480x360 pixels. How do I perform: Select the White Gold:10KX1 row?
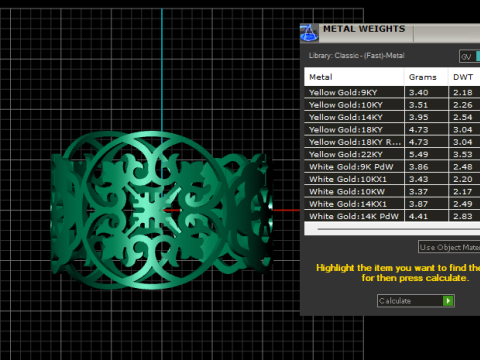tap(392, 179)
